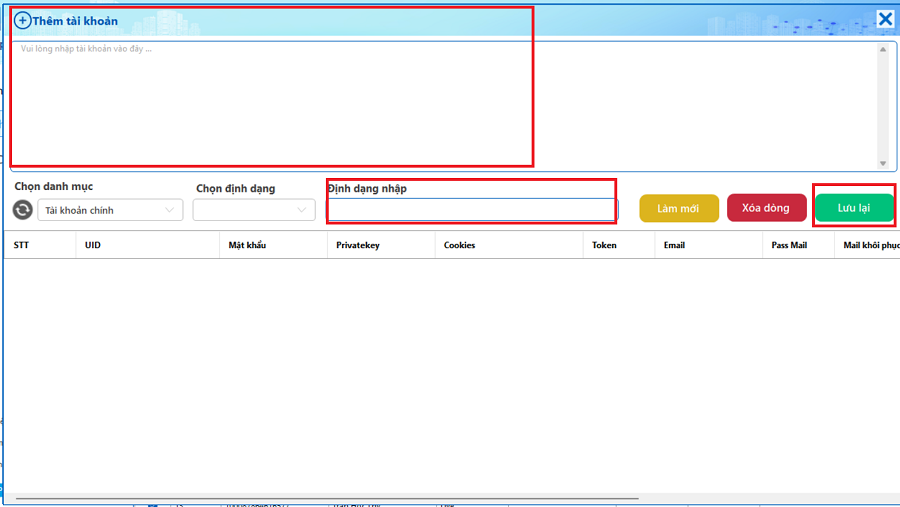900x507 pixels.
Task: Click the yellow Làm mới button
Action: (x=679, y=208)
